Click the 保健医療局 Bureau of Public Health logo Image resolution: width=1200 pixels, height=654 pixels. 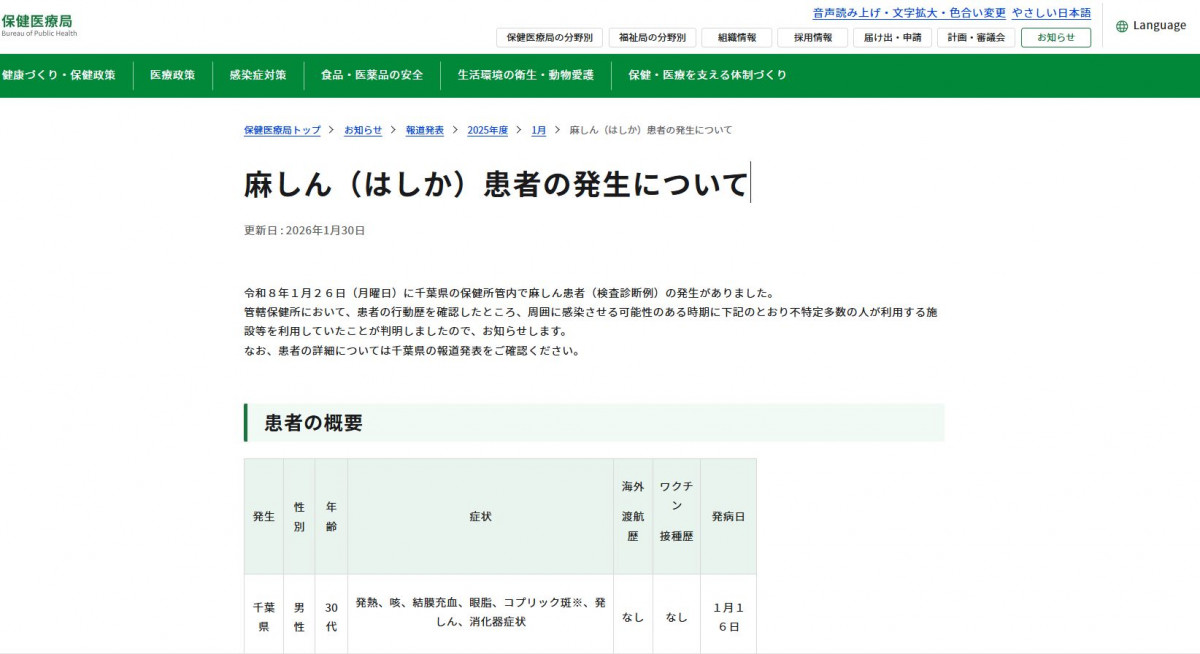(x=38, y=25)
